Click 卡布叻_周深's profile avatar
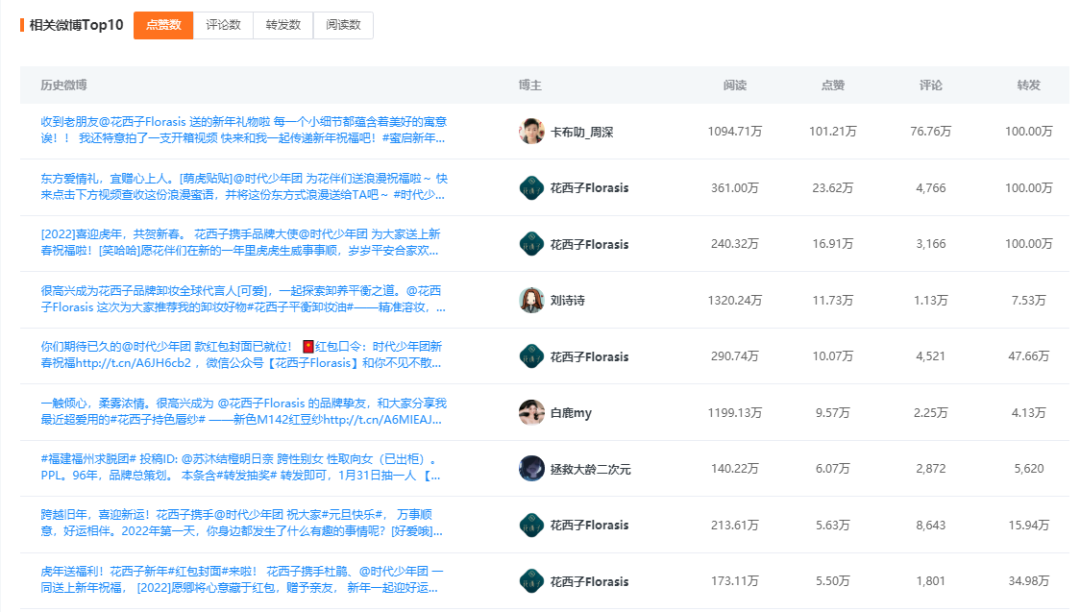Viewport: 1080px width, 612px height. [531, 130]
